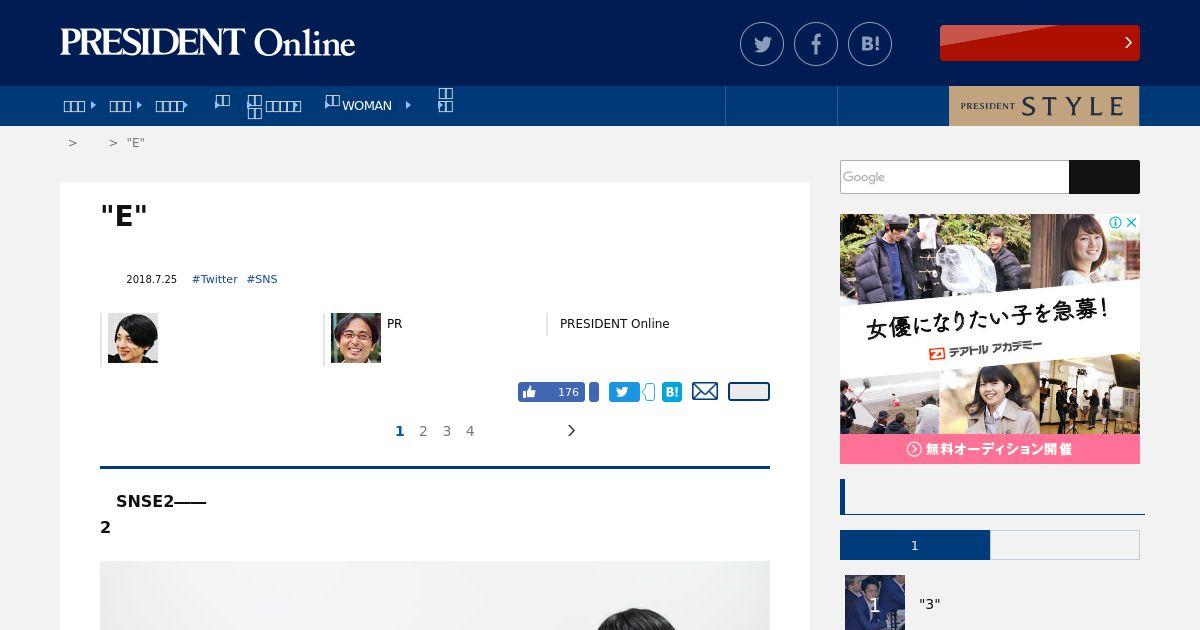The width and height of the screenshot is (1200, 630).
Task: Click the current page number 1
Action: 400,431
